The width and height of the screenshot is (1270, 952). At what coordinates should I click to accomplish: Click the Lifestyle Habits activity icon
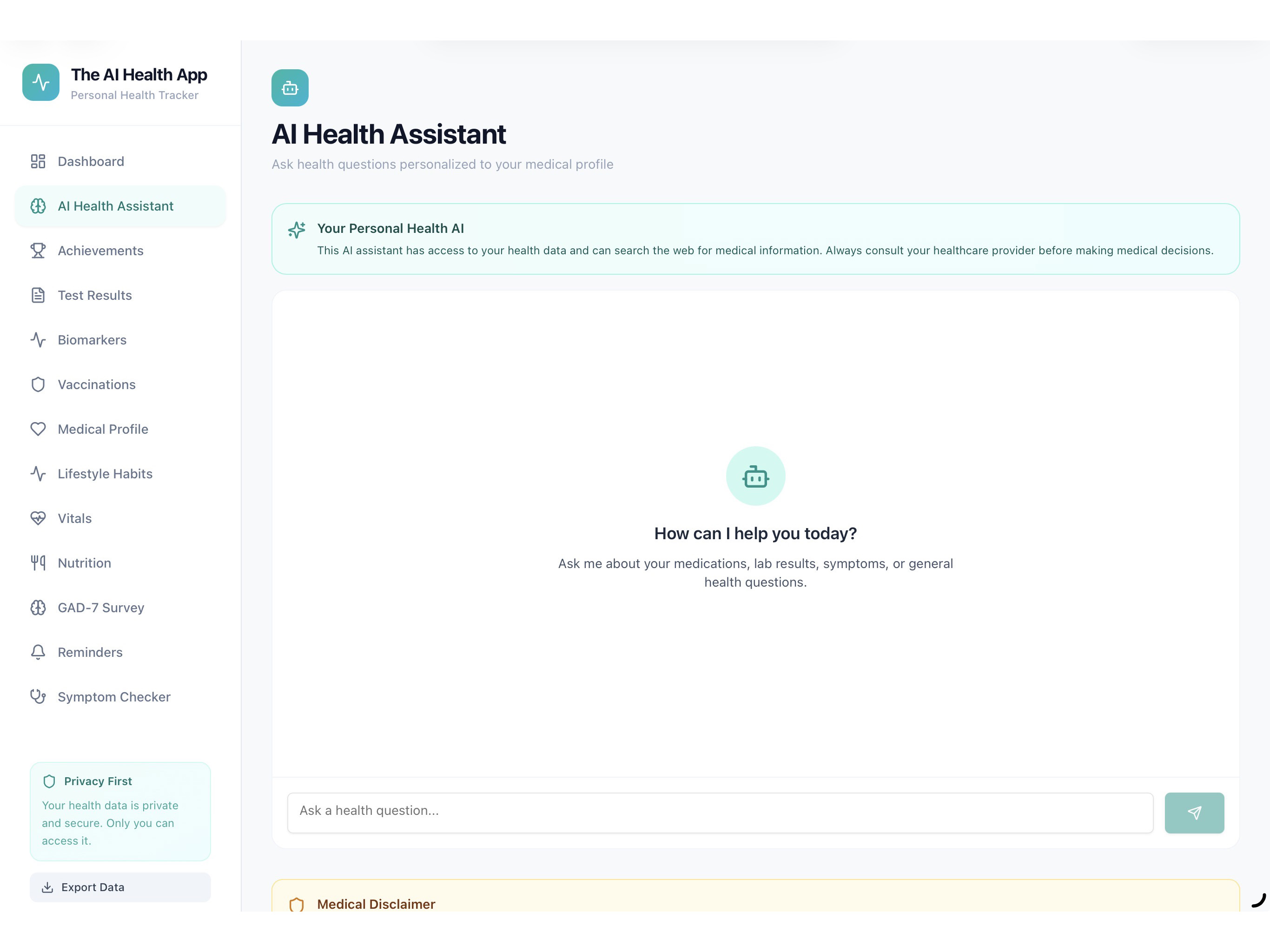(38, 474)
